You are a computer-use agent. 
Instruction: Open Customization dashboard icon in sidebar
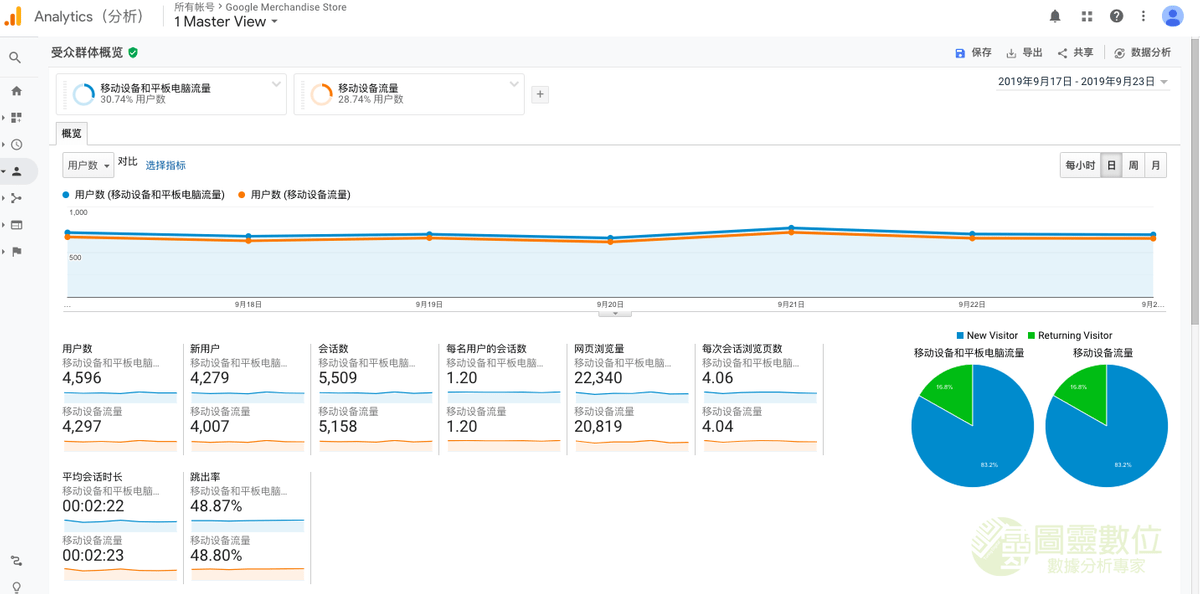tap(16, 118)
